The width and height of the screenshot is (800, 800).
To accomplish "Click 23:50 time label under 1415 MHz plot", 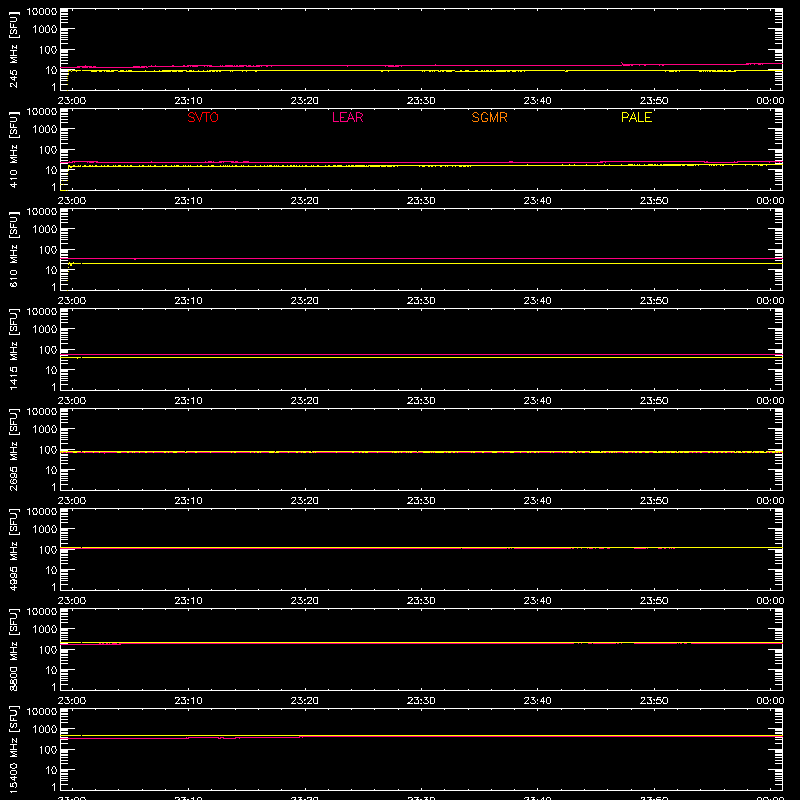I will [x=654, y=401].
